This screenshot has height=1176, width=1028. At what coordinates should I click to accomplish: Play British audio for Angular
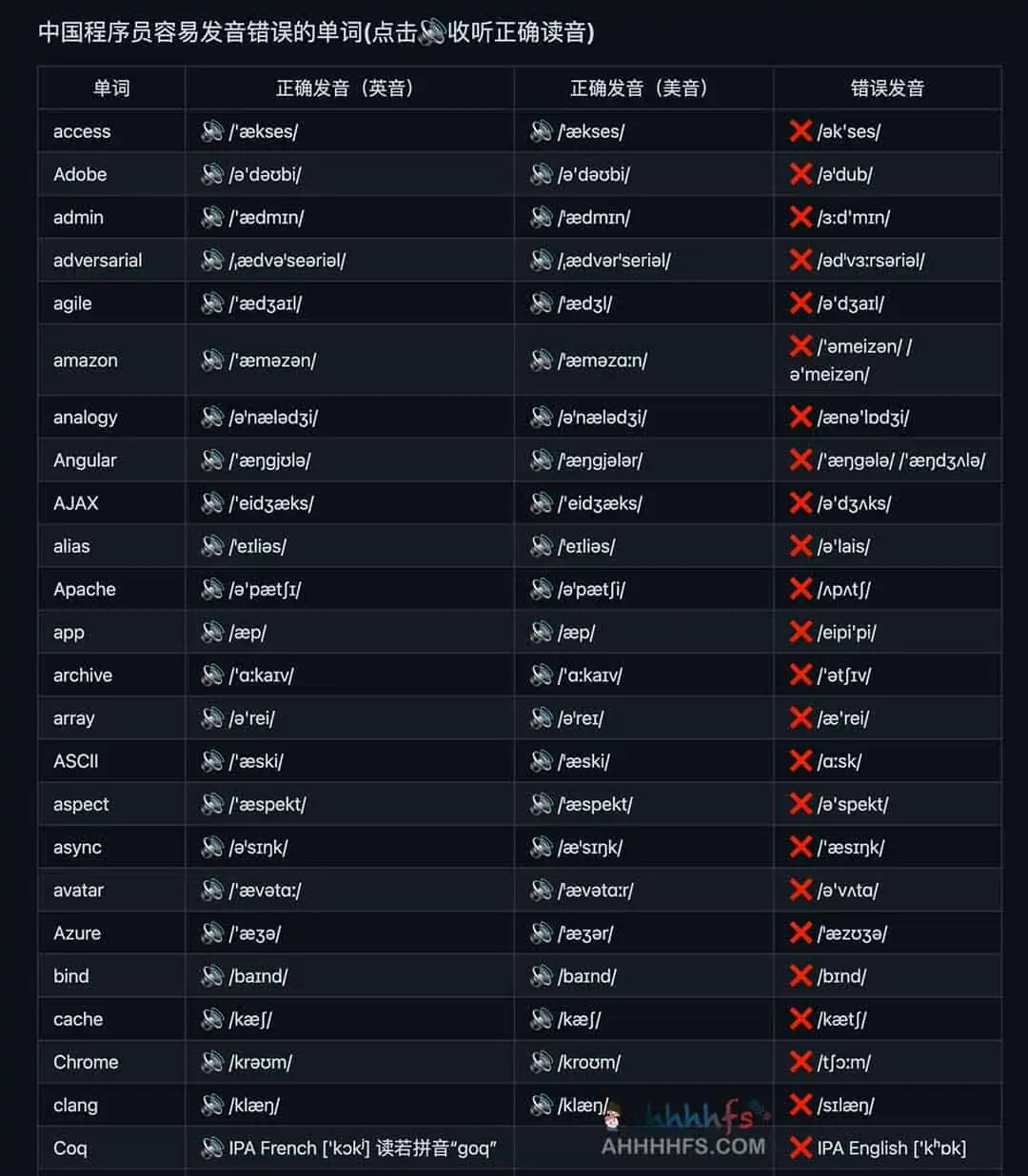click(x=212, y=461)
